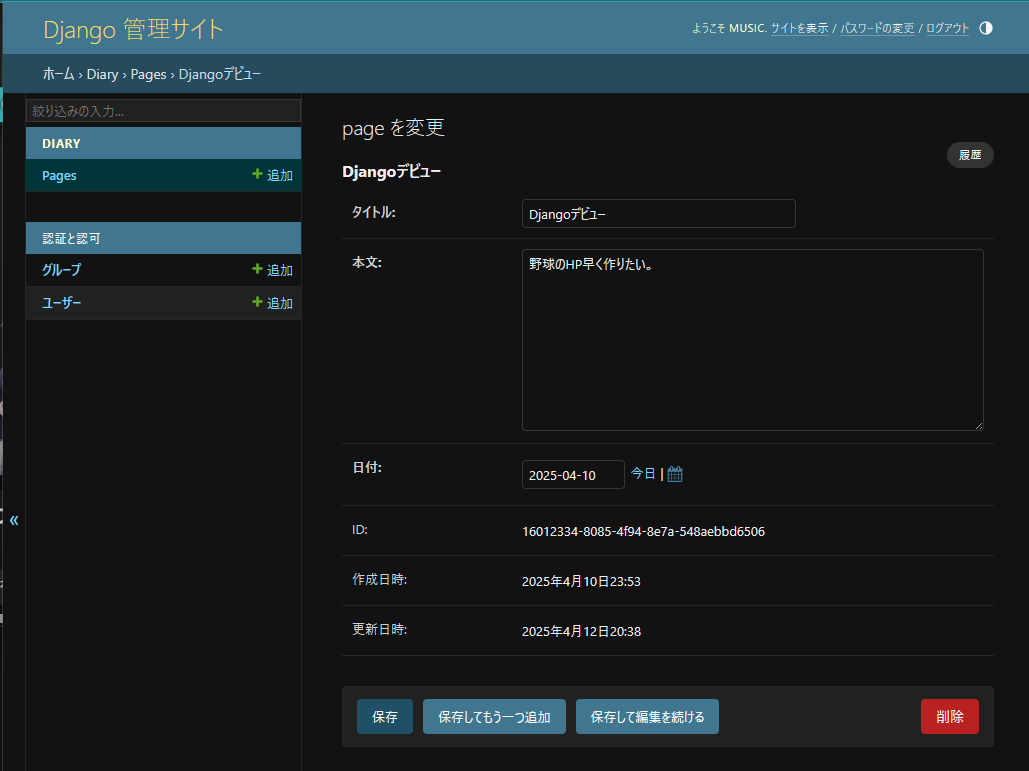Screen dimensions: 1029x771
Task: Open the calendar date picker icon
Action: pos(675,474)
